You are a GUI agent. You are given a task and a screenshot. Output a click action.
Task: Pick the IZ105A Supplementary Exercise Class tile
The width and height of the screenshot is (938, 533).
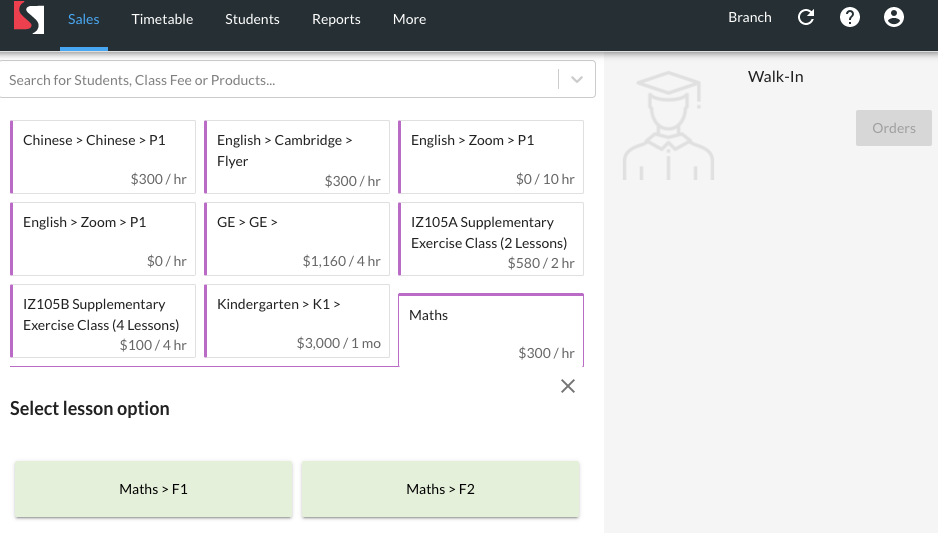[x=491, y=239]
